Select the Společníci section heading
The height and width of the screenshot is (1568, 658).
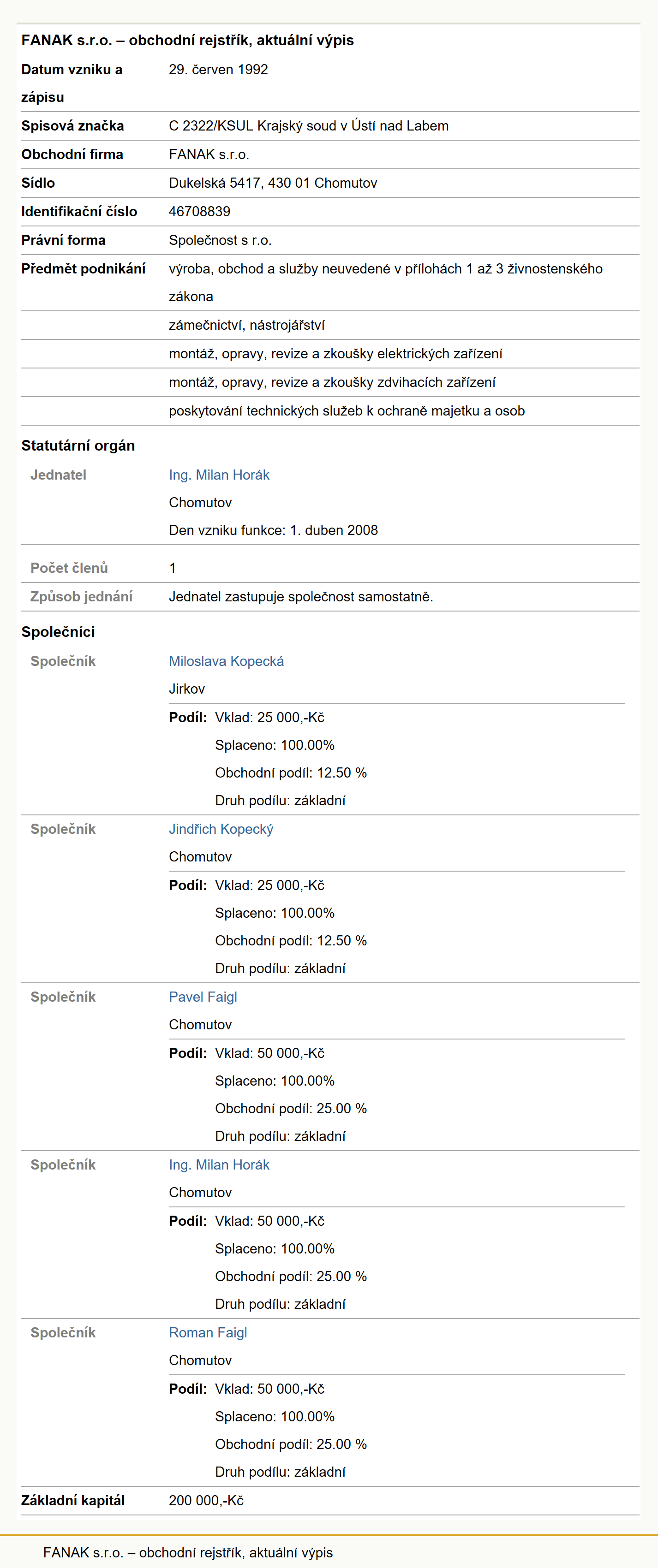coord(58,632)
